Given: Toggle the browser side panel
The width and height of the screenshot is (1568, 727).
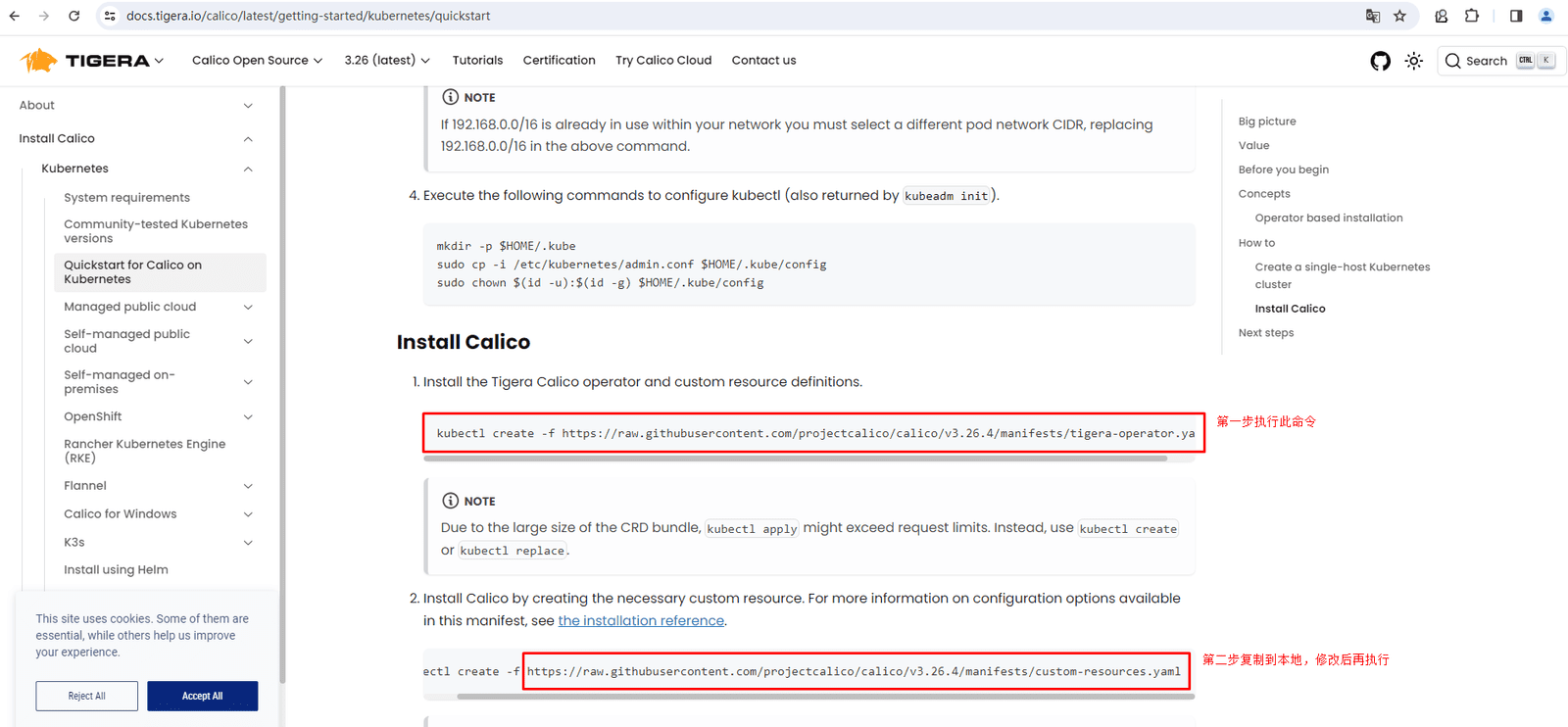Looking at the screenshot, I should click(x=1516, y=16).
